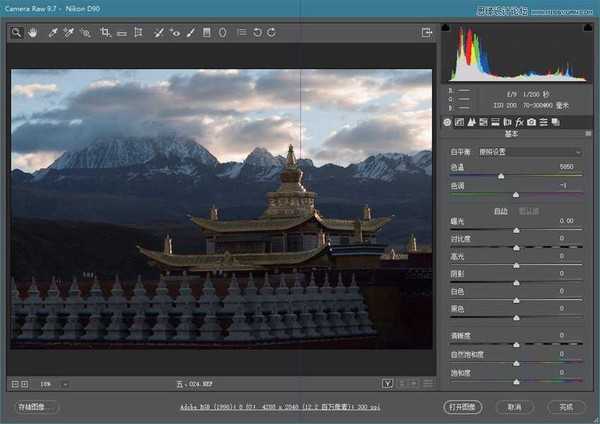Choose the Red Eye Removal tool
The image size is (600, 424).
click(175, 33)
